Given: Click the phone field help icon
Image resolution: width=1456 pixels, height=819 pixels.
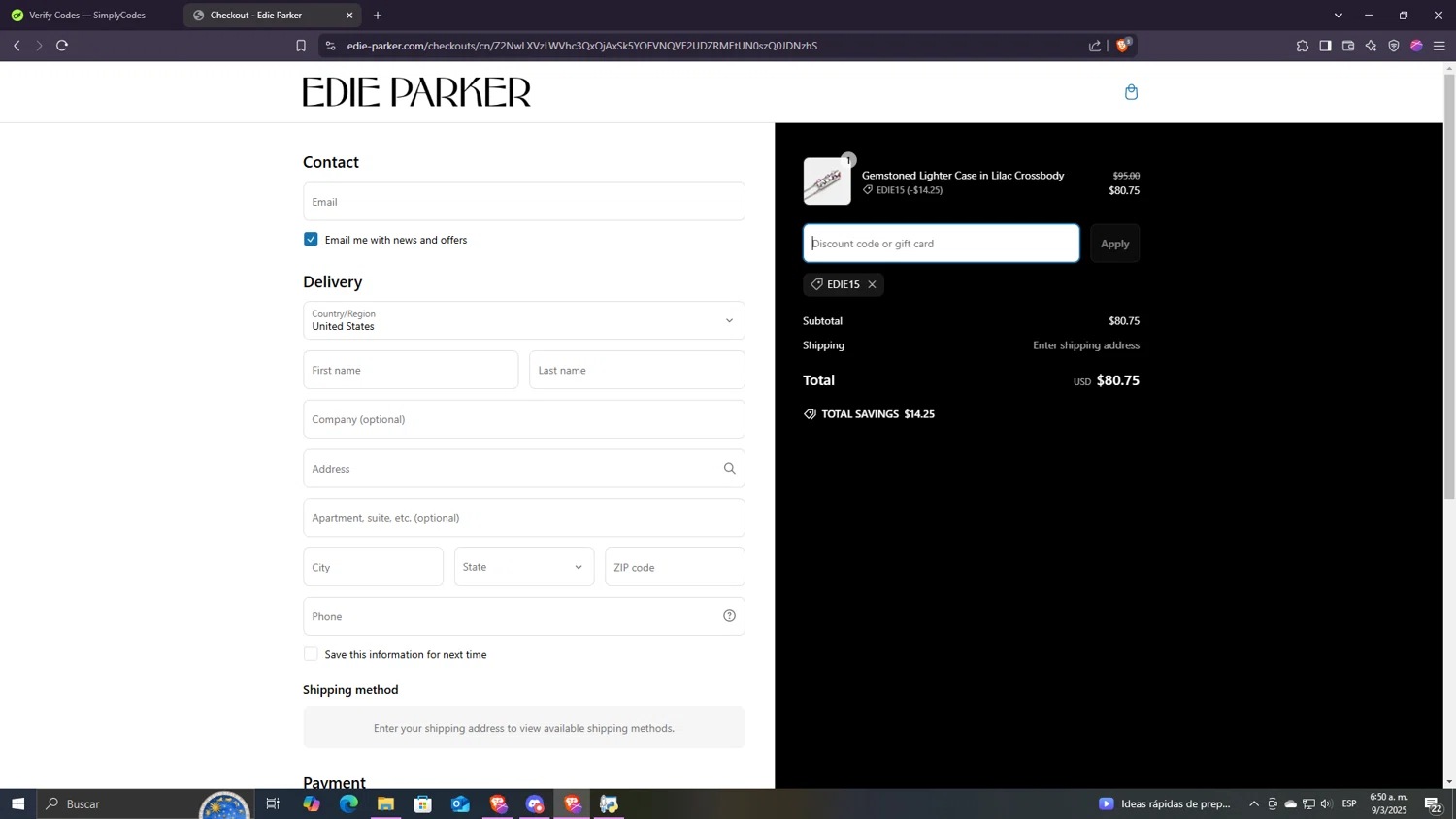Looking at the screenshot, I should coord(729,616).
